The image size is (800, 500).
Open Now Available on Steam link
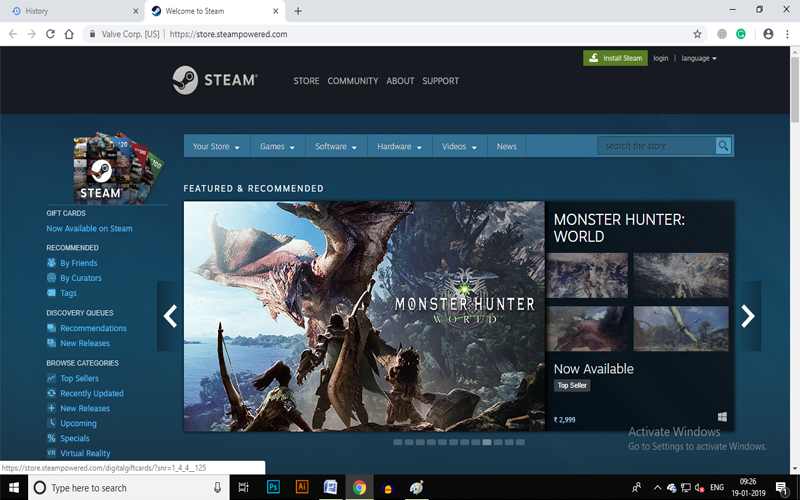[x=89, y=229]
